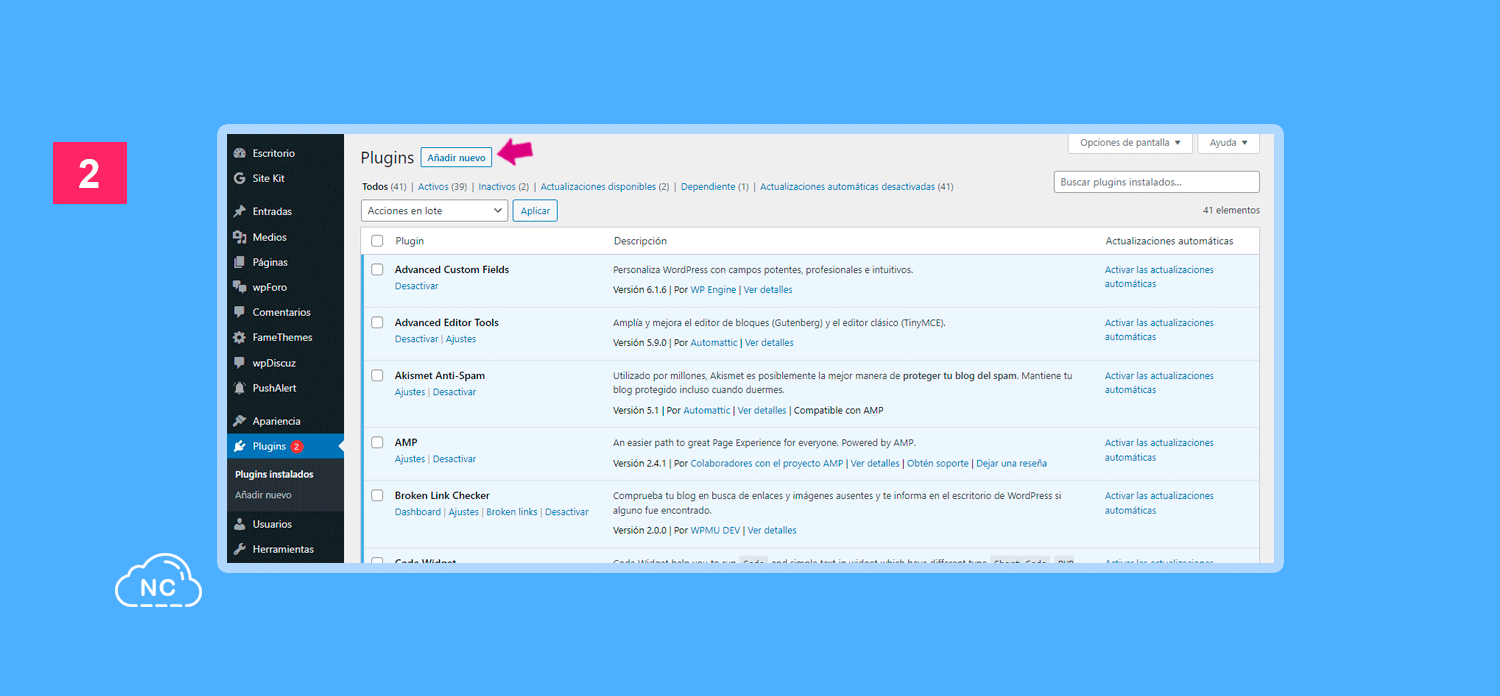Check the Advanced Custom Fields checkbox

point(377,269)
